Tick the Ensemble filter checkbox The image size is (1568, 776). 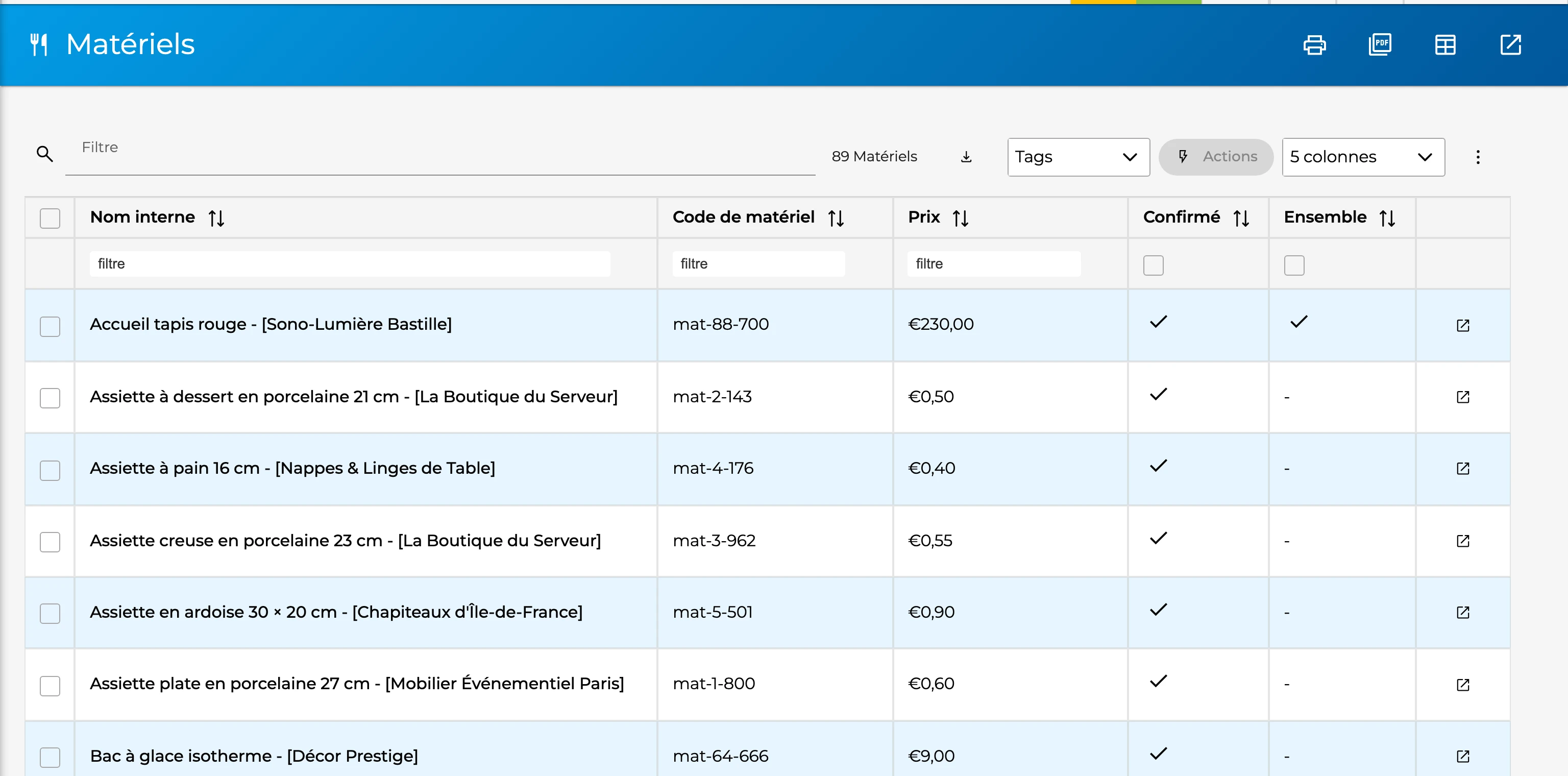[x=1294, y=265]
